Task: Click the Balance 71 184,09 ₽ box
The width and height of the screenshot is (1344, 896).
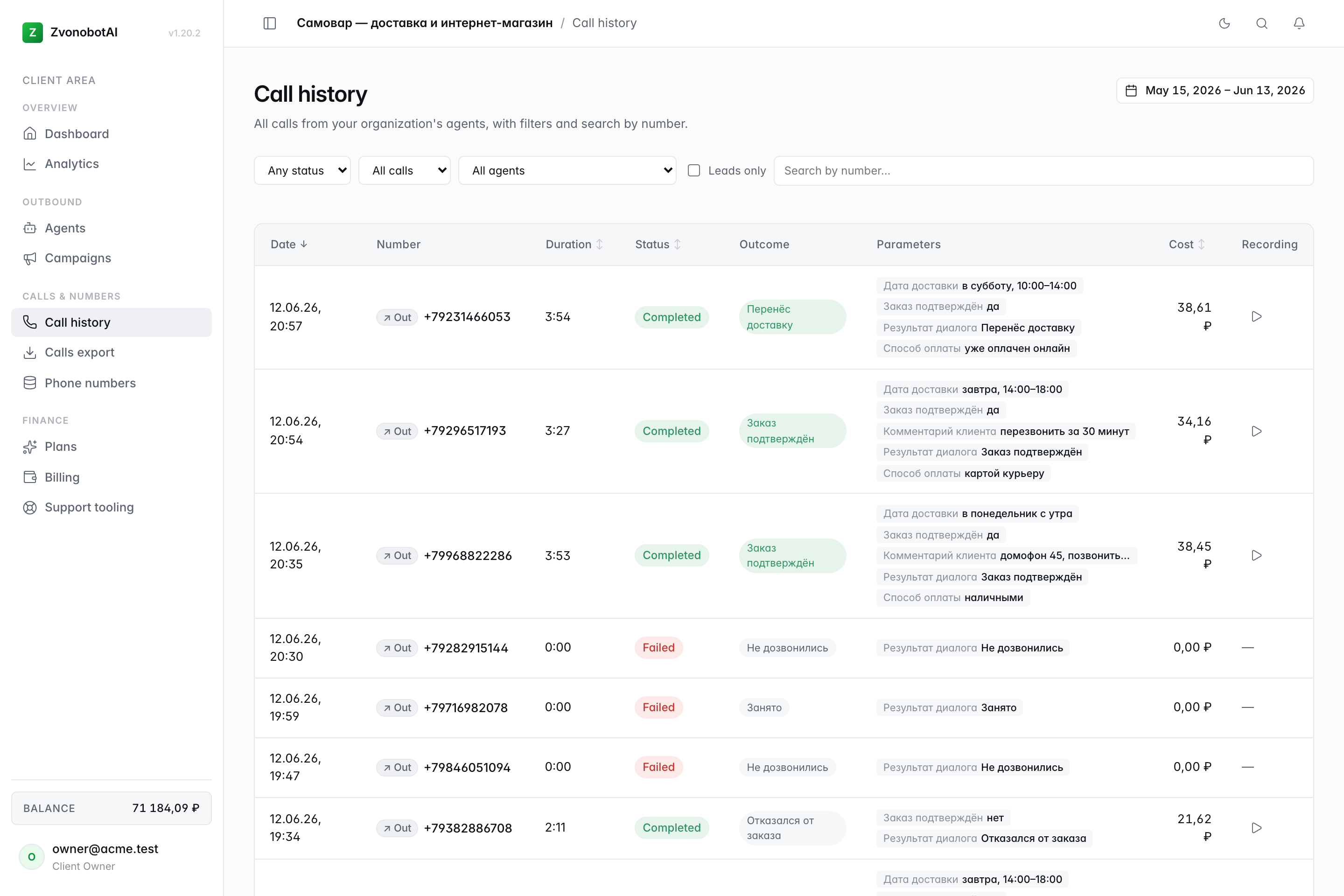Action: pyautogui.click(x=112, y=808)
